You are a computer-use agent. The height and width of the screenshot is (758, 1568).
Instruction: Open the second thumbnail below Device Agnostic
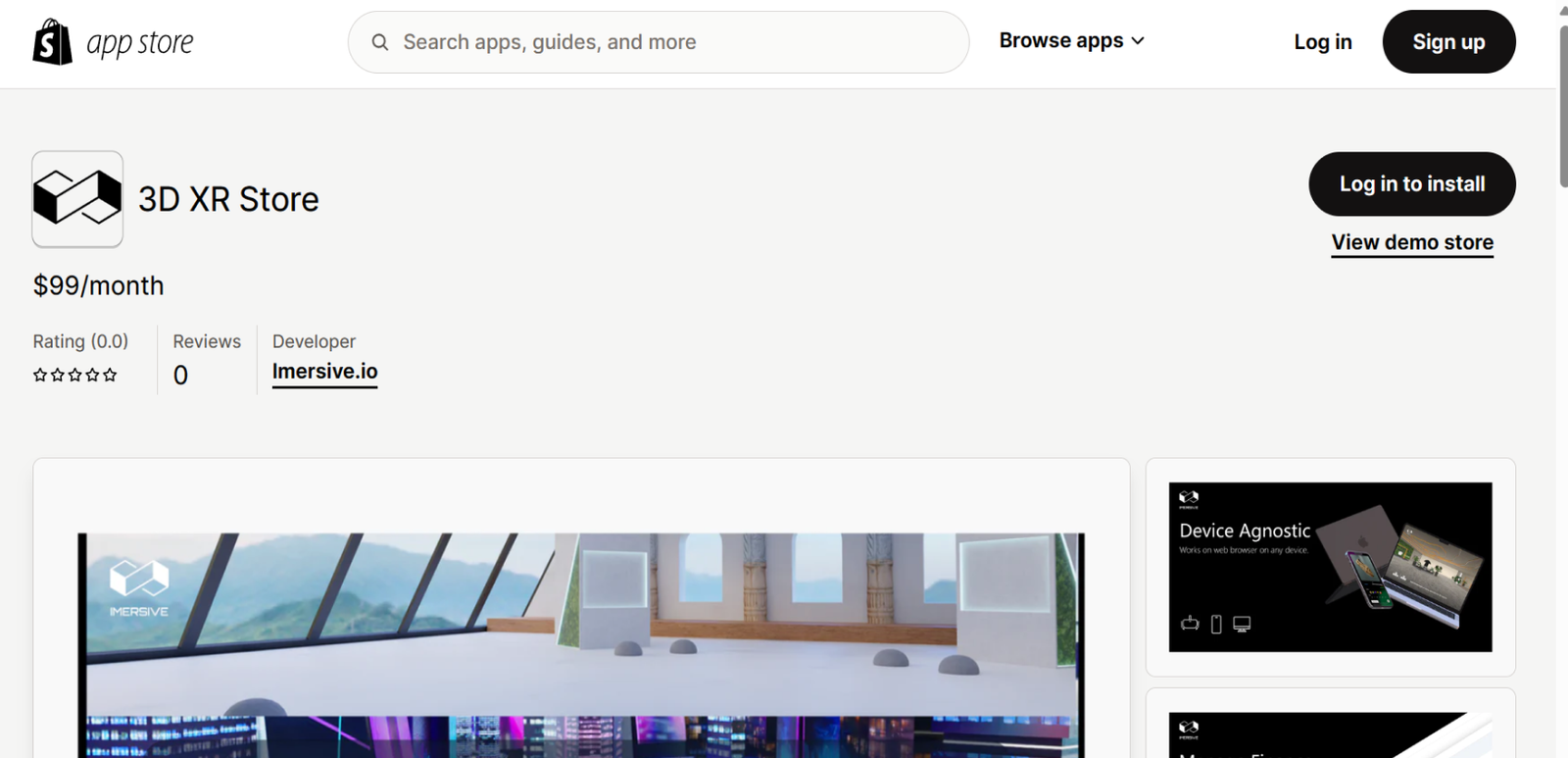pyautogui.click(x=1330, y=733)
